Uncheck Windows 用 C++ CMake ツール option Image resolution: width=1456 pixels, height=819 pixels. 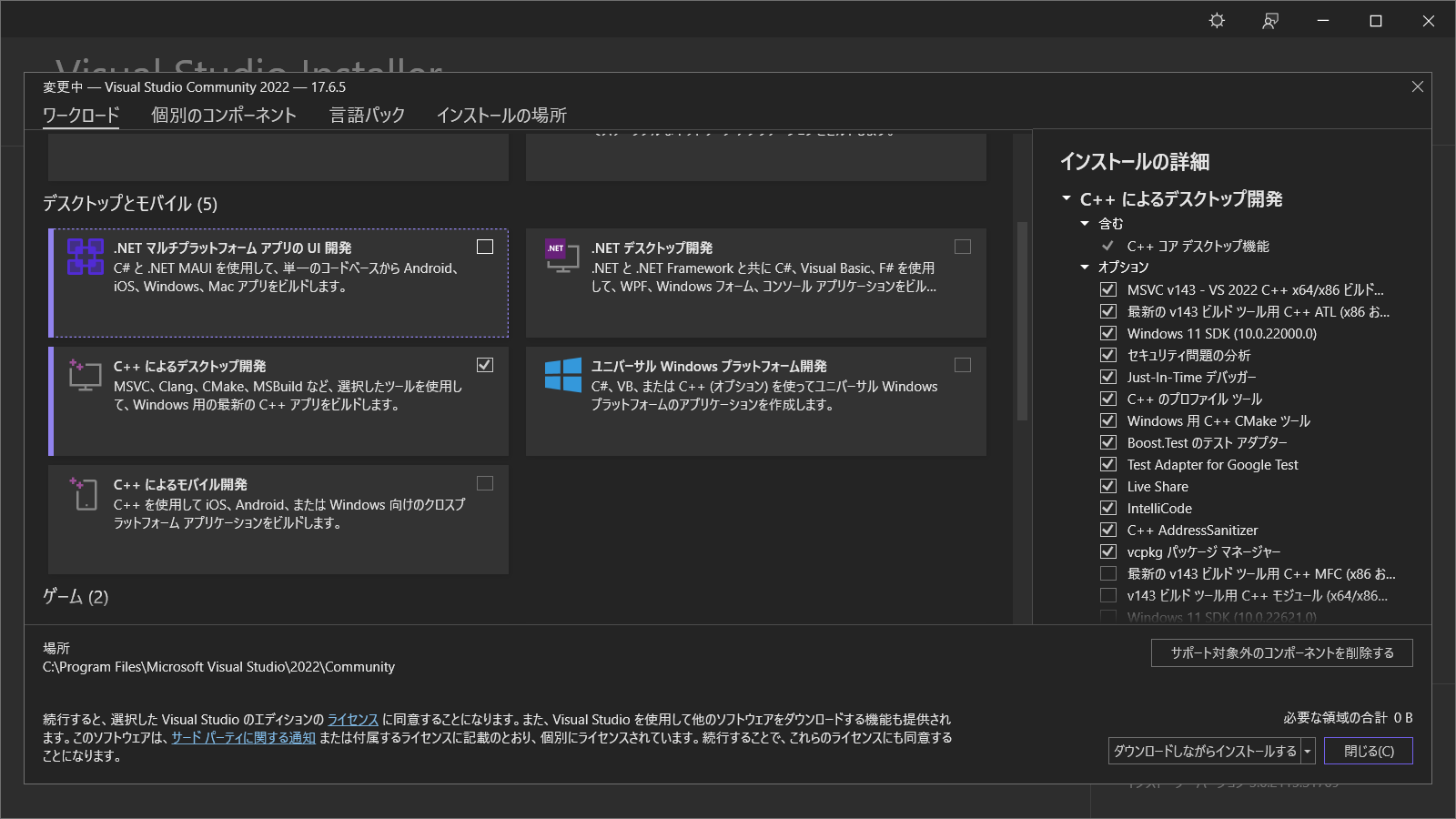pos(1108,420)
